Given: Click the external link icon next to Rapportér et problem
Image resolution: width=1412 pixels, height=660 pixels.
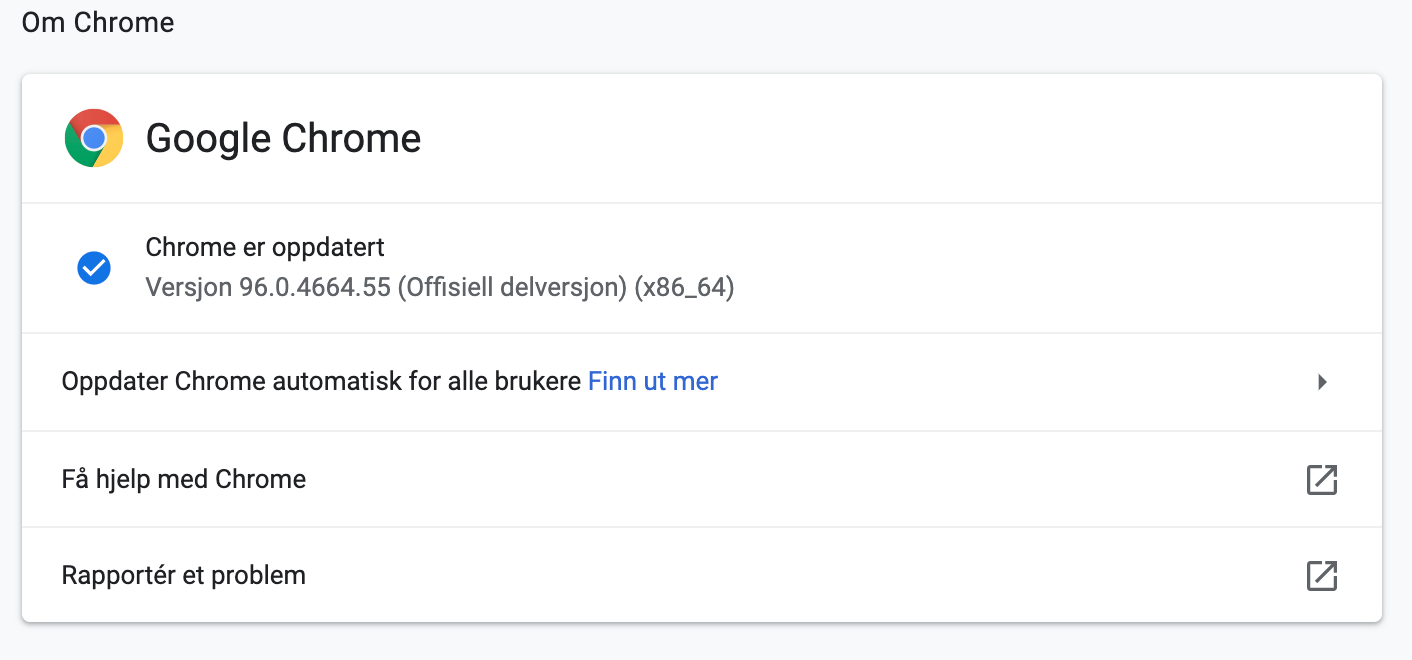Looking at the screenshot, I should [1322, 575].
